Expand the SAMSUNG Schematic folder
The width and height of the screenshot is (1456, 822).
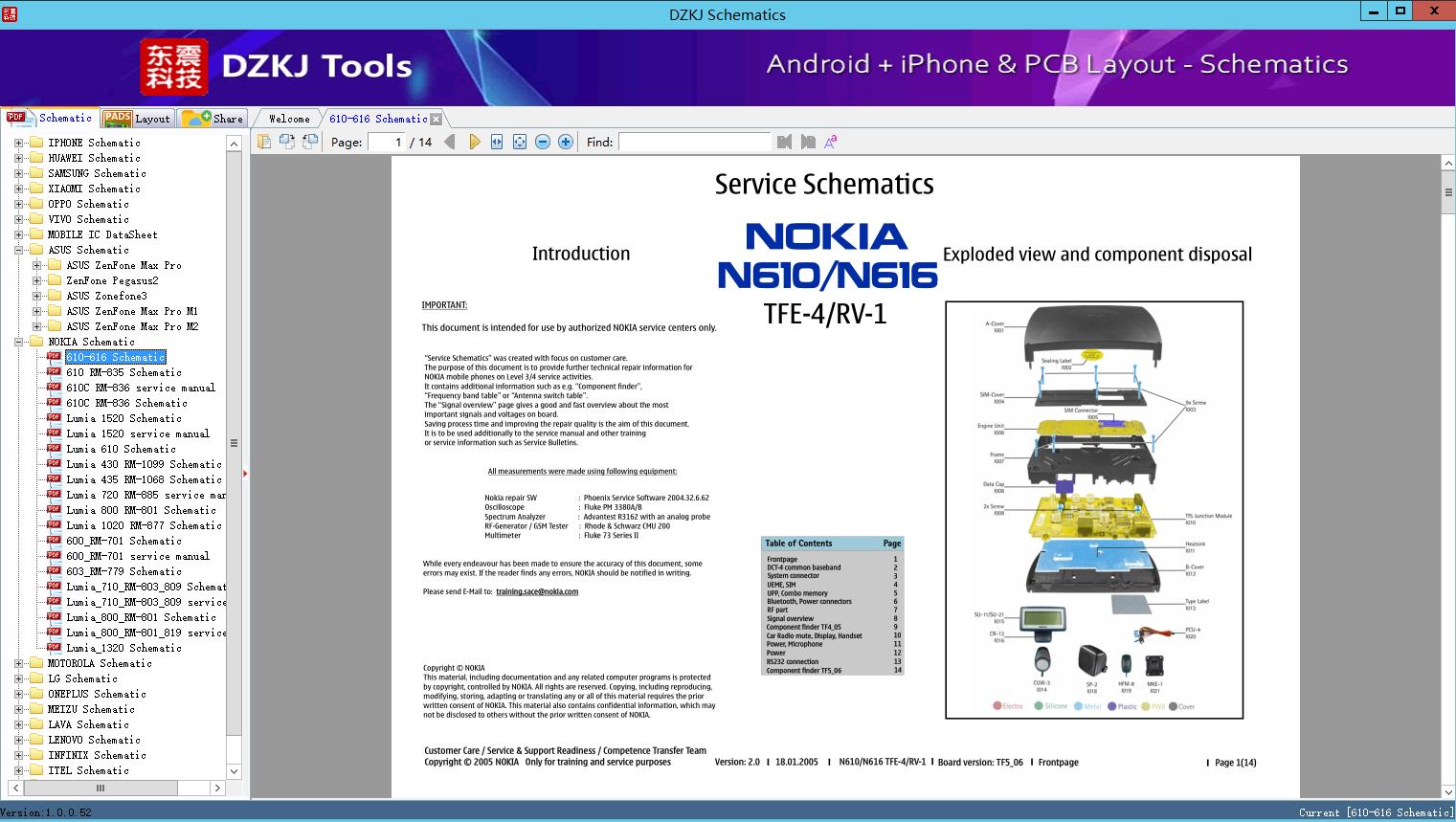[17, 173]
